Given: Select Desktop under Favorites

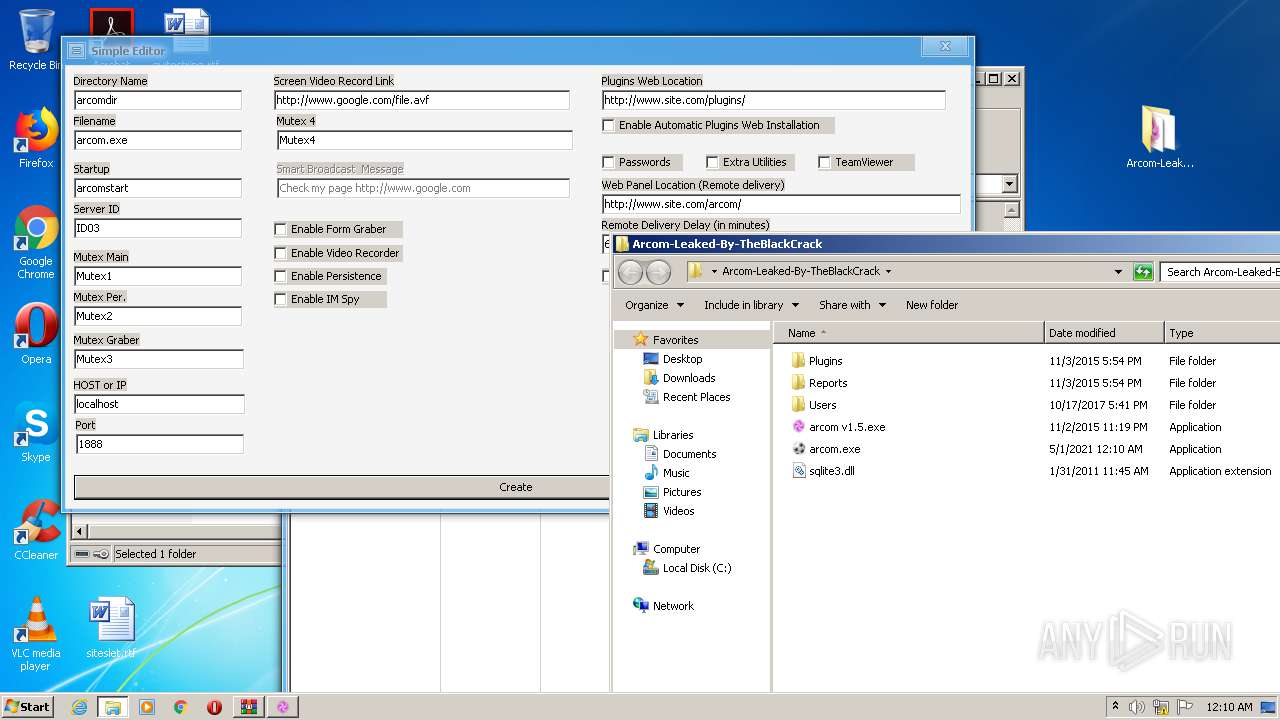Looking at the screenshot, I should [682, 359].
